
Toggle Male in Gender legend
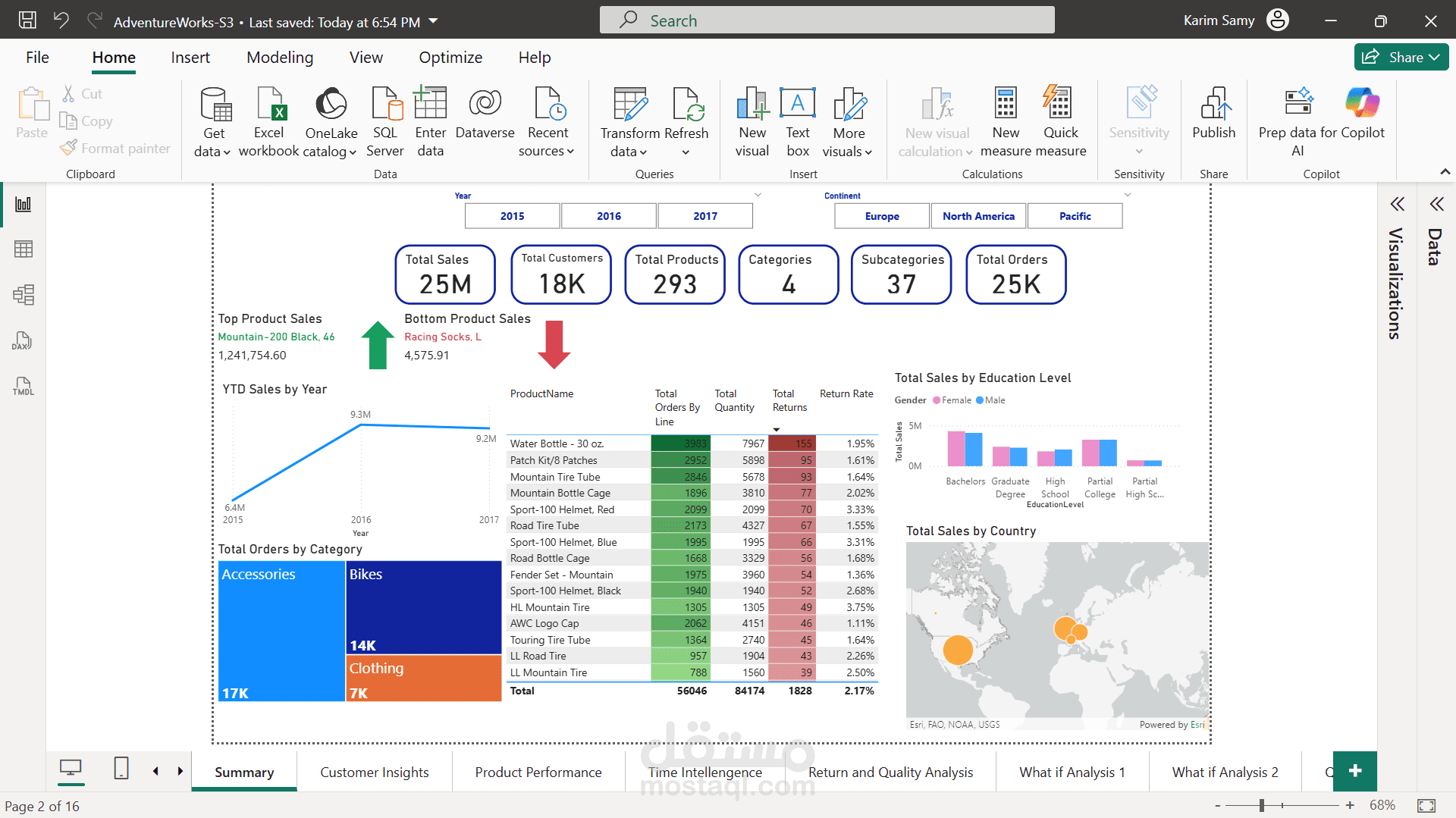990,400
